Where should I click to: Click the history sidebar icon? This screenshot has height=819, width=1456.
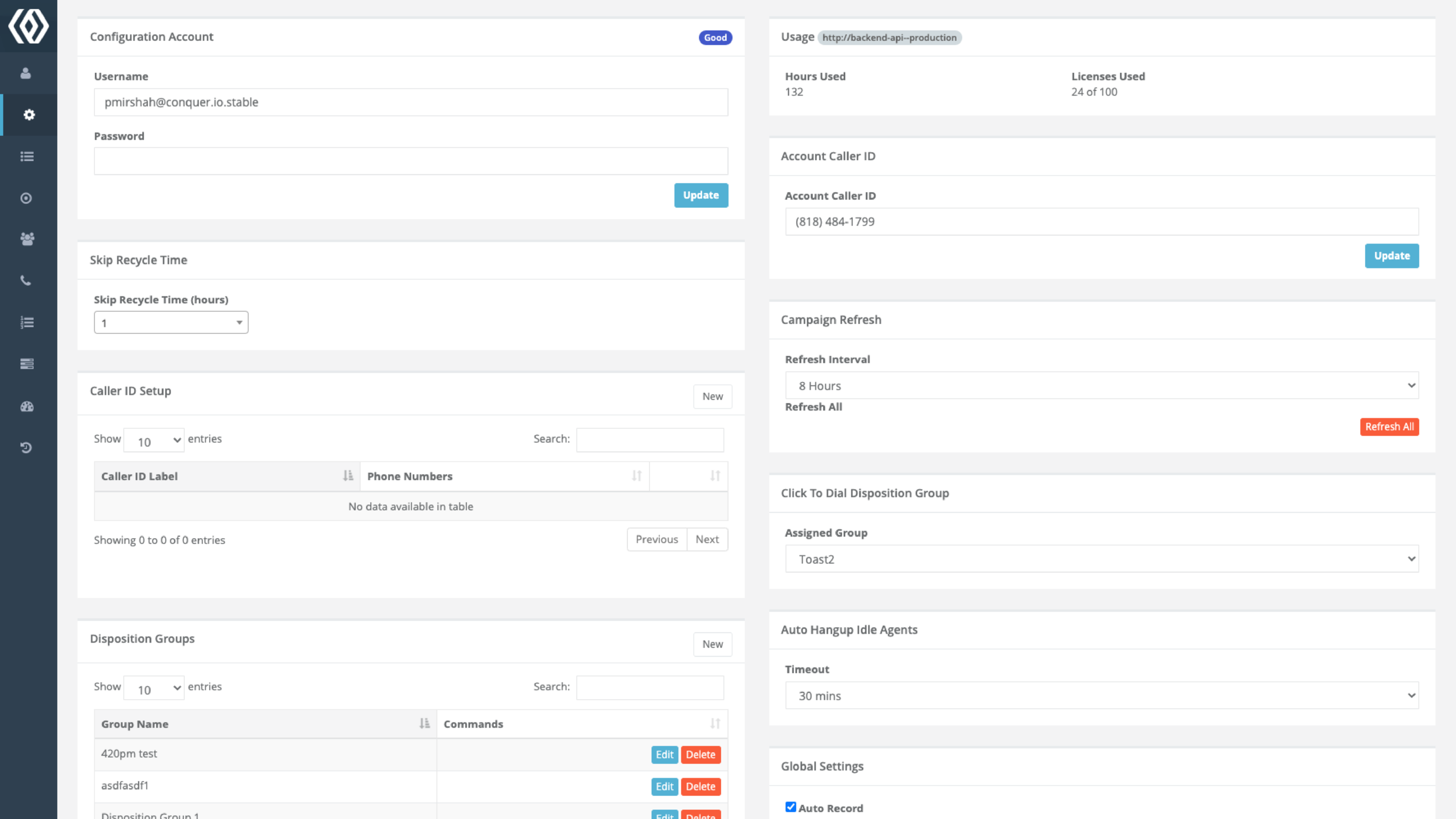coord(26,447)
